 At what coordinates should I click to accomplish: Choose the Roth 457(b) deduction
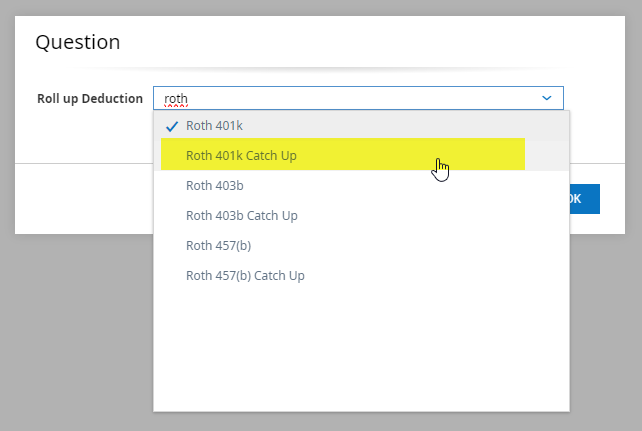(219, 245)
